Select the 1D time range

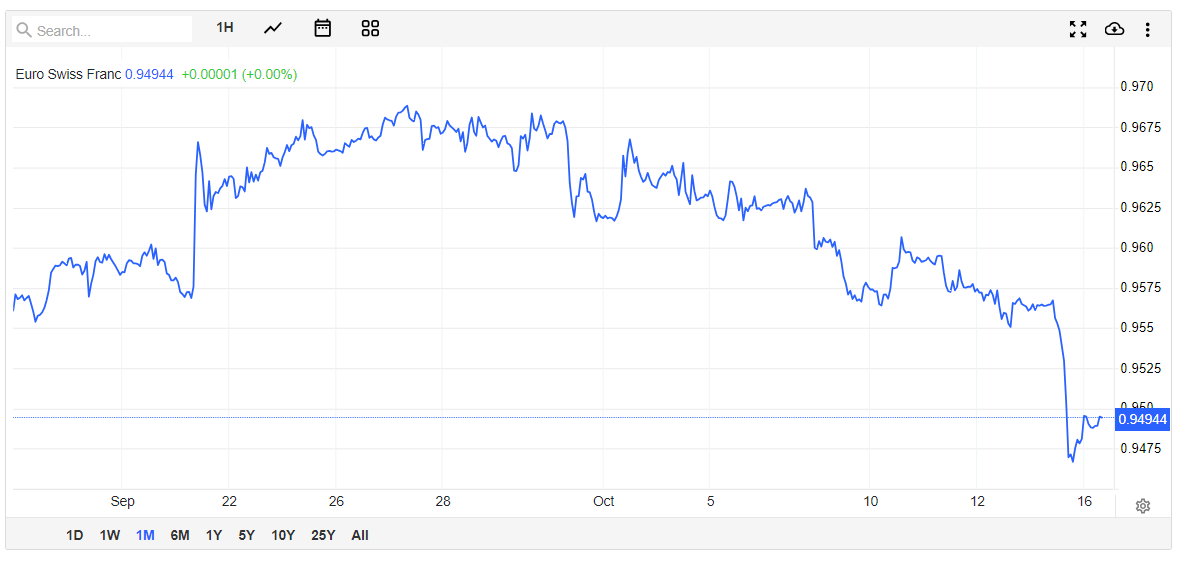(x=74, y=535)
